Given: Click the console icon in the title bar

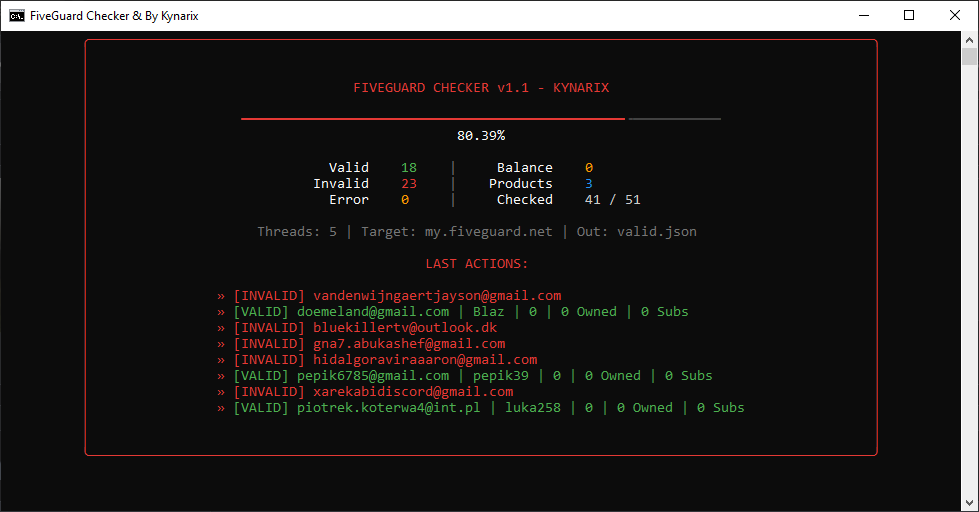Looking at the screenshot, I should [x=17, y=16].
